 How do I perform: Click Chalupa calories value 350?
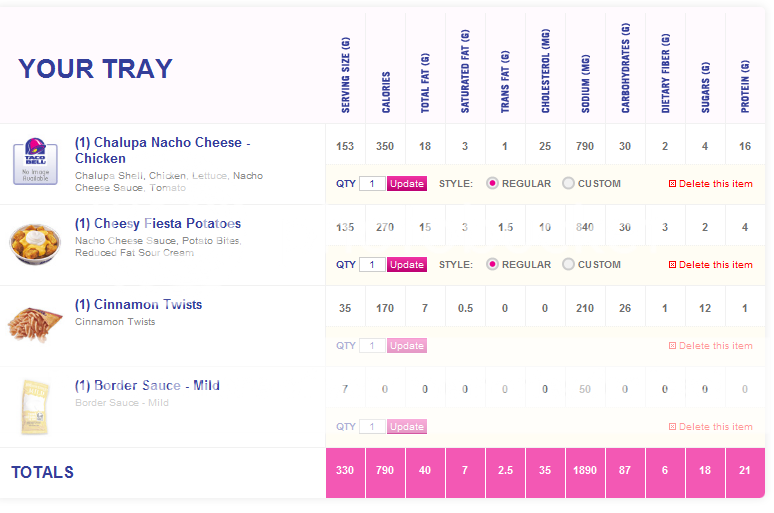(x=385, y=146)
